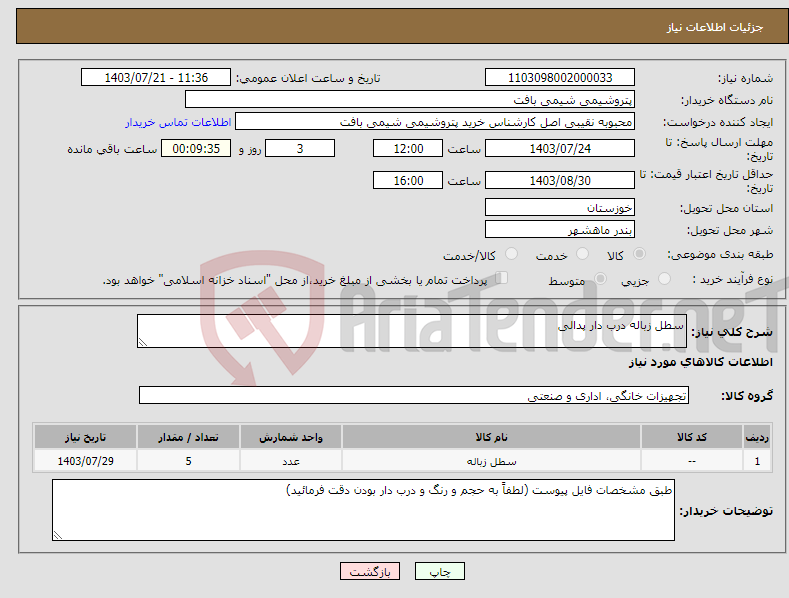This screenshot has height=598, width=789.
Task: Select the جزیی purchase type radio
Action: pos(664,279)
